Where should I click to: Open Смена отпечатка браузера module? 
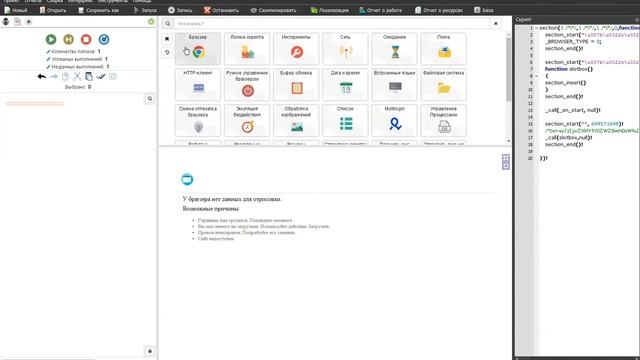pyautogui.click(x=198, y=120)
